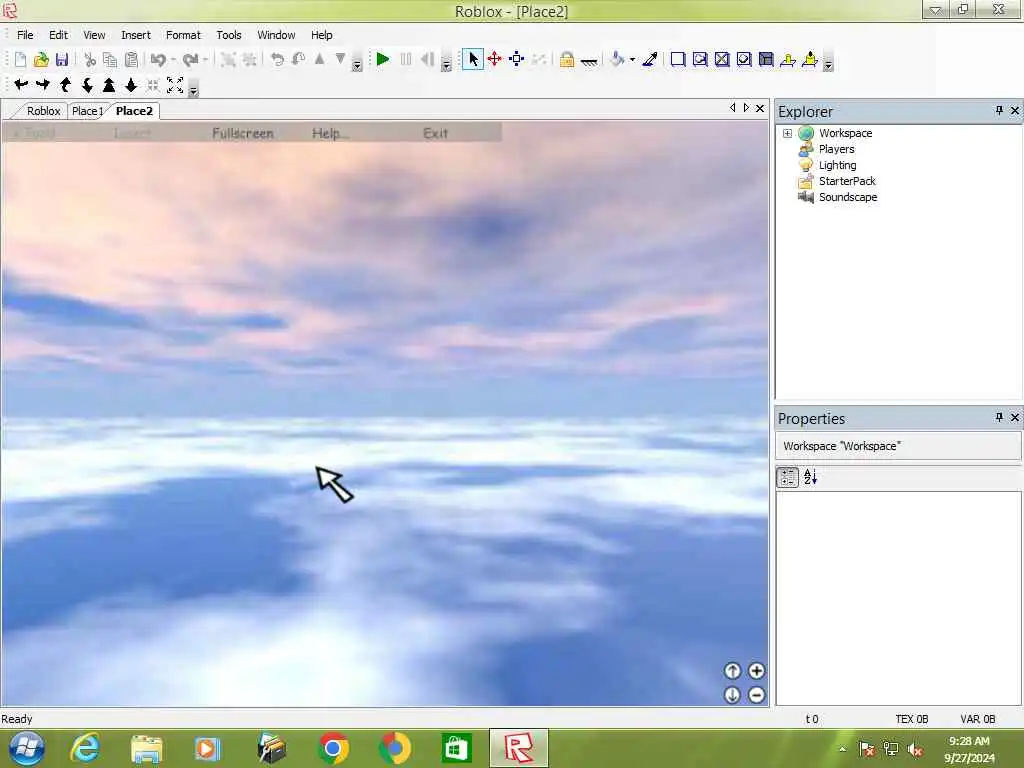This screenshot has height=768, width=1024.
Task: Click the Ungroup selection icon
Action: [x=249, y=60]
